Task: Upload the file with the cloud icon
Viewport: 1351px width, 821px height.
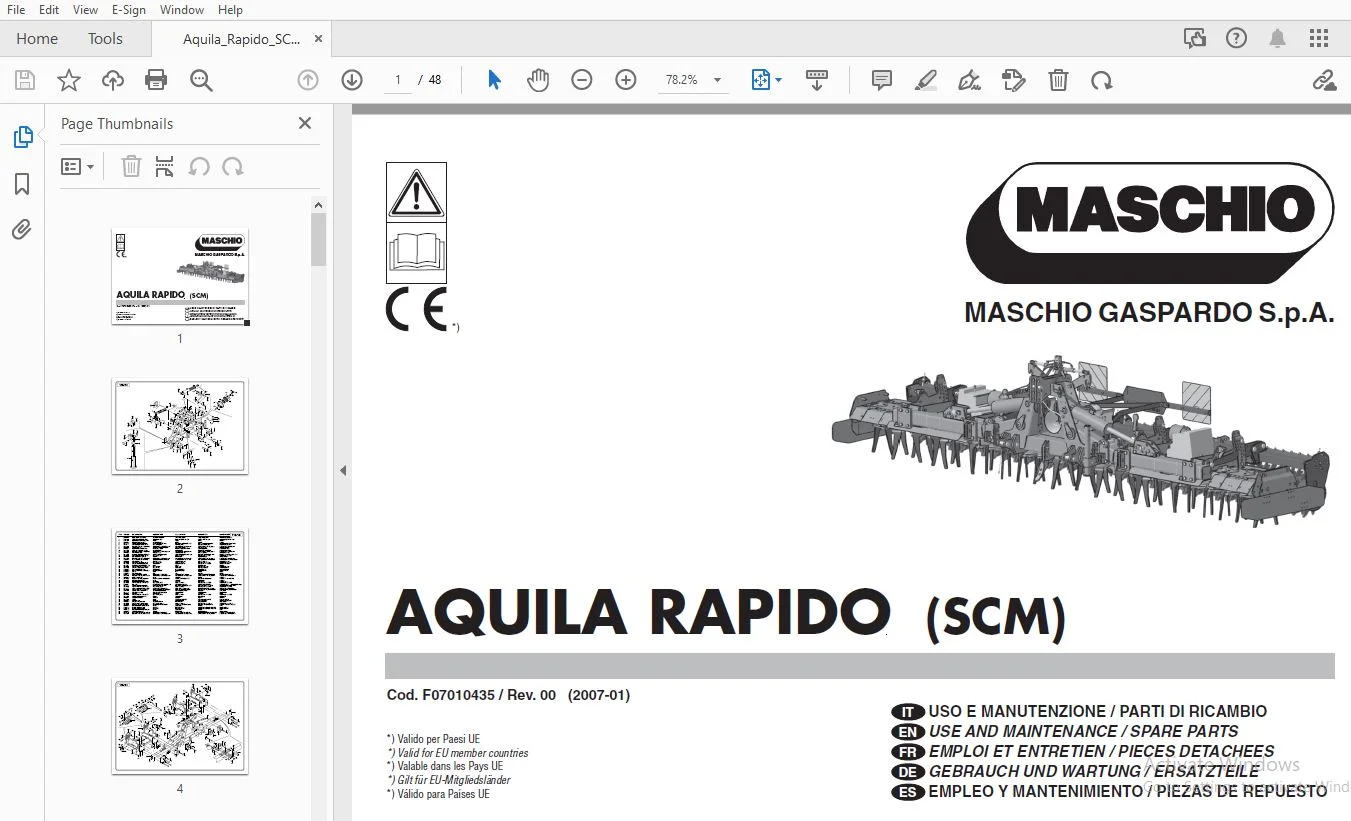Action: tap(113, 80)
